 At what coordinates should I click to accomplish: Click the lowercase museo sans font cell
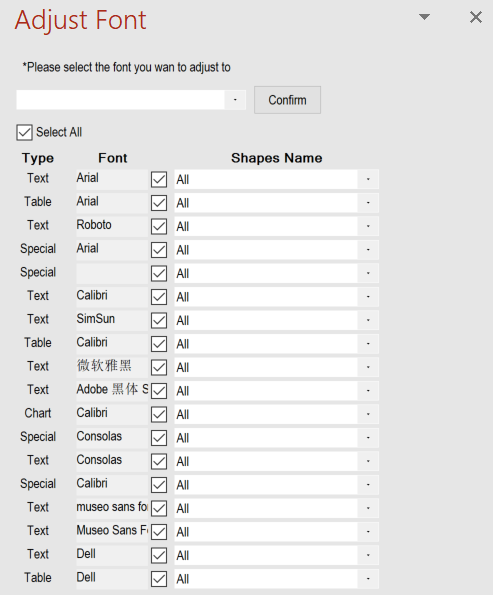click(112, 508)
